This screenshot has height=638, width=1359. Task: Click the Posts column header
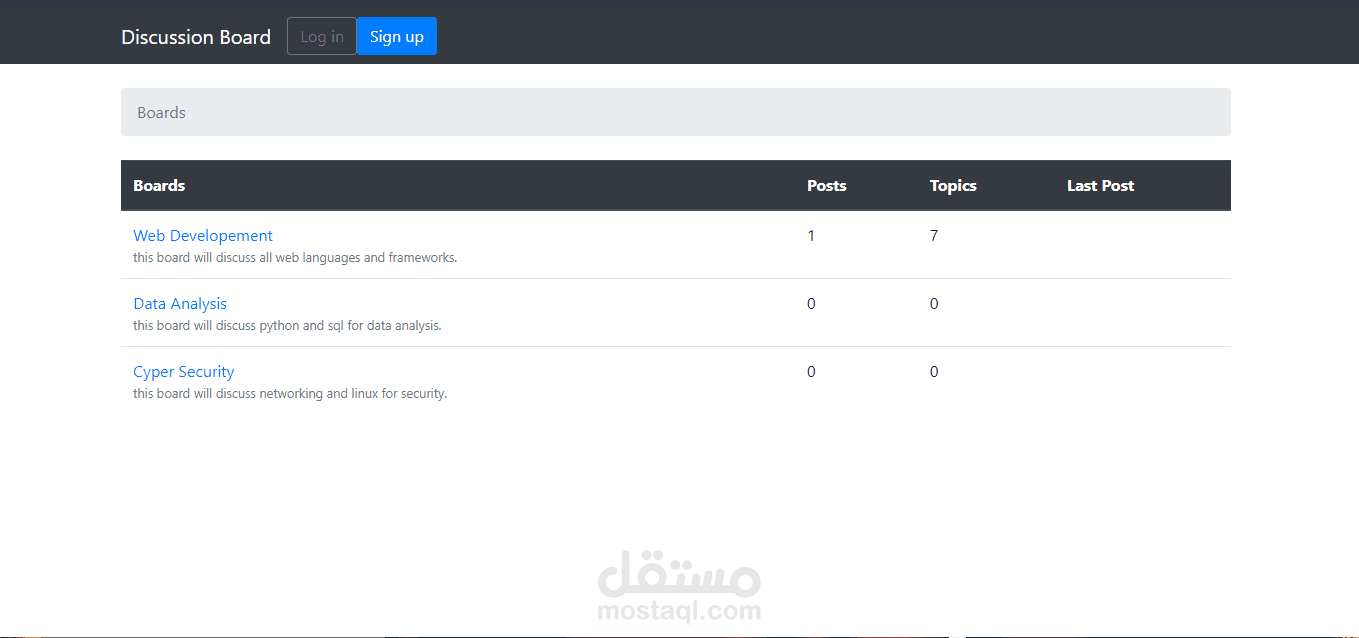tap(827, 185)
